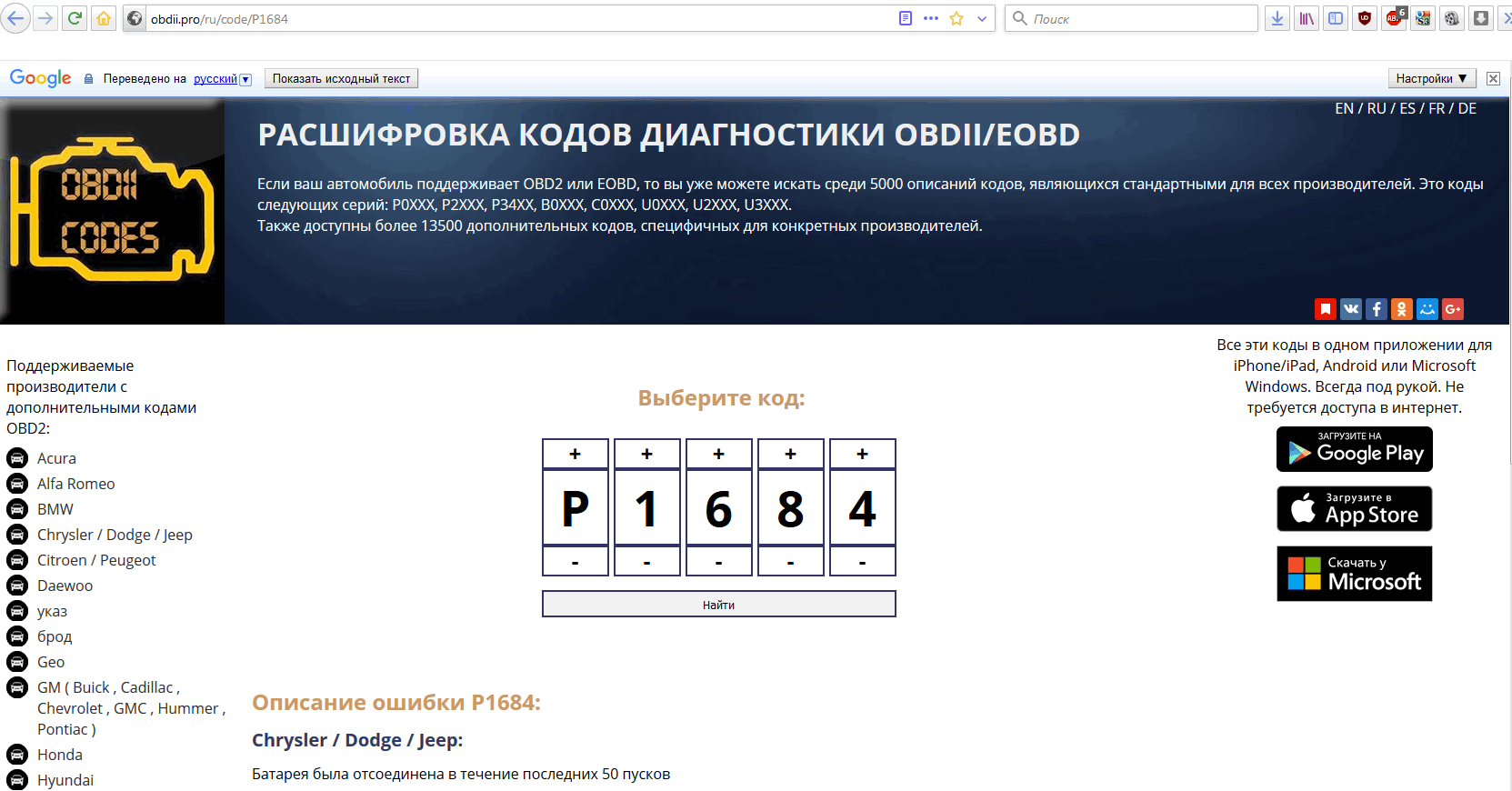The height and width of the screenshot is (791, 1512).
Task: Switch site language to FR
Action: pos(1437,108)
